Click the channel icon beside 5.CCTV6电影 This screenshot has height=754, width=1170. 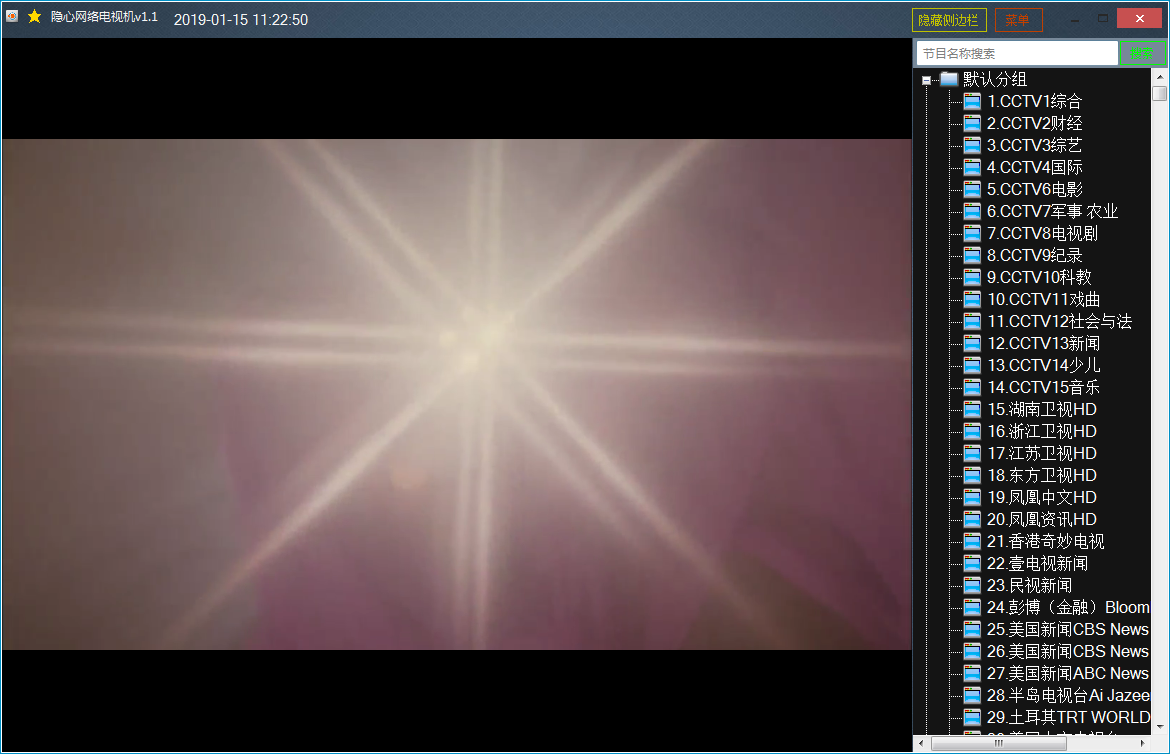coord(972,189)
